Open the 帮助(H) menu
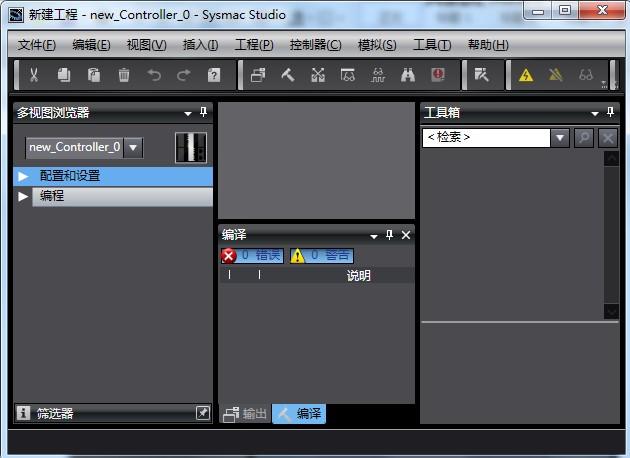The height and width of the screenshot is (458, 630). coord(488,45)
